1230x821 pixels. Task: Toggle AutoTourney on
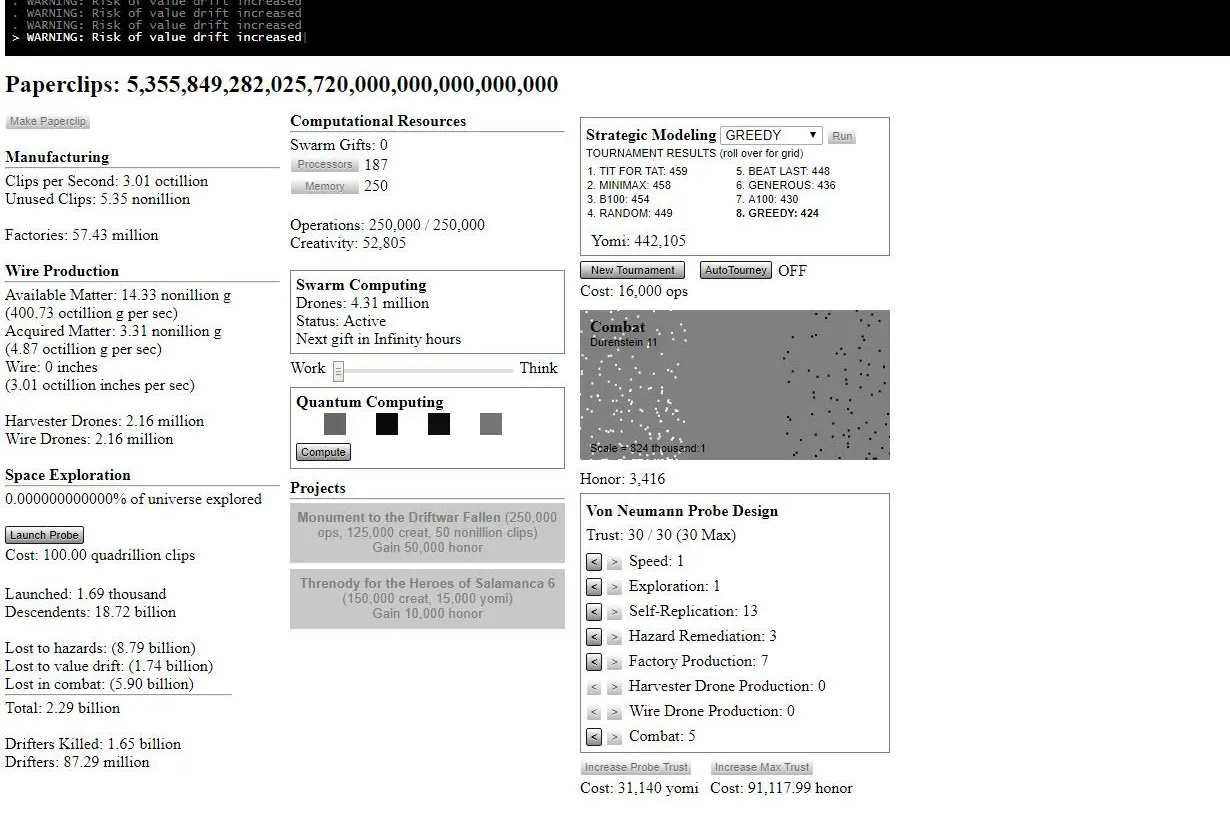(x=735, y=270)
